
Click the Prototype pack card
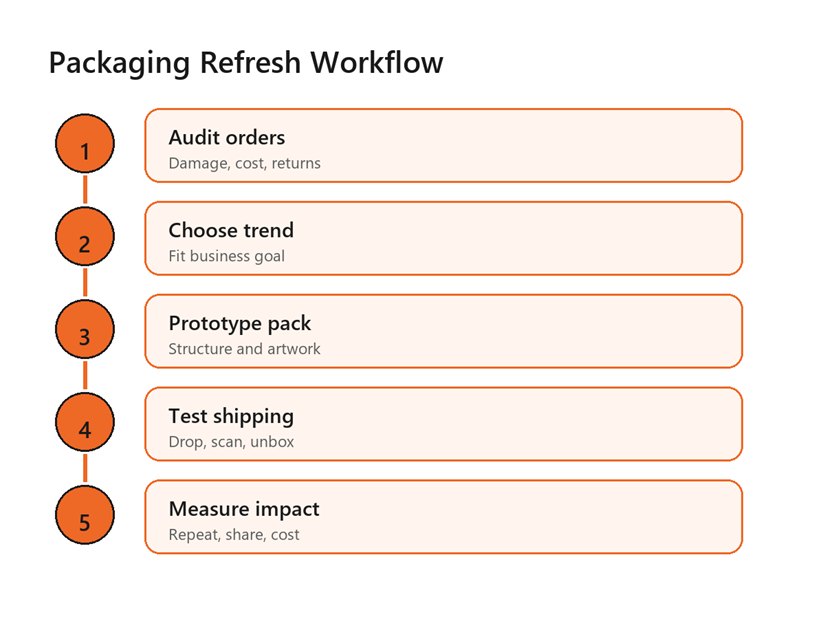(x=444, y=331)
